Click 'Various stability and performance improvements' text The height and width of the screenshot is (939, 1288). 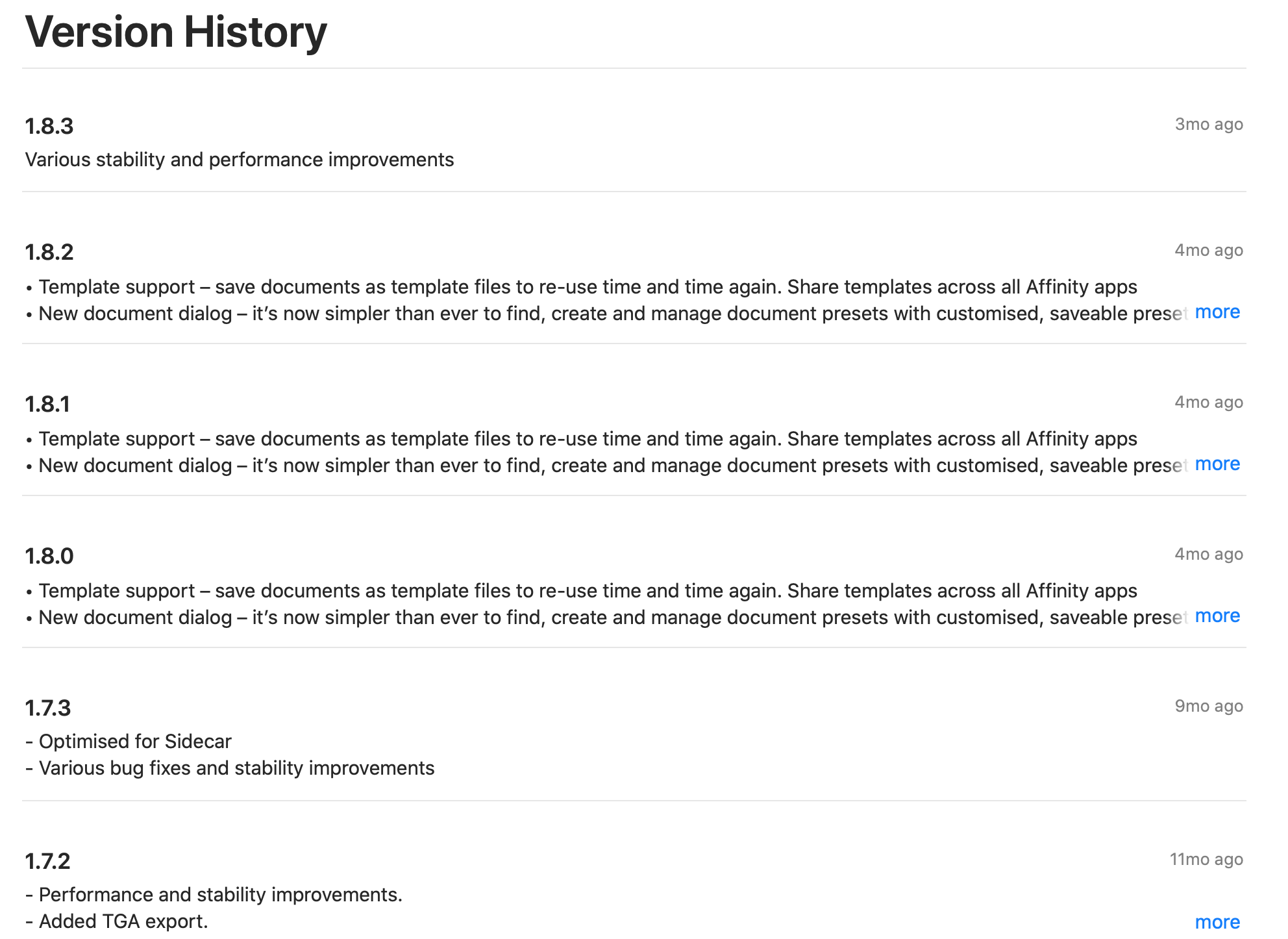(x=240, y=160)
